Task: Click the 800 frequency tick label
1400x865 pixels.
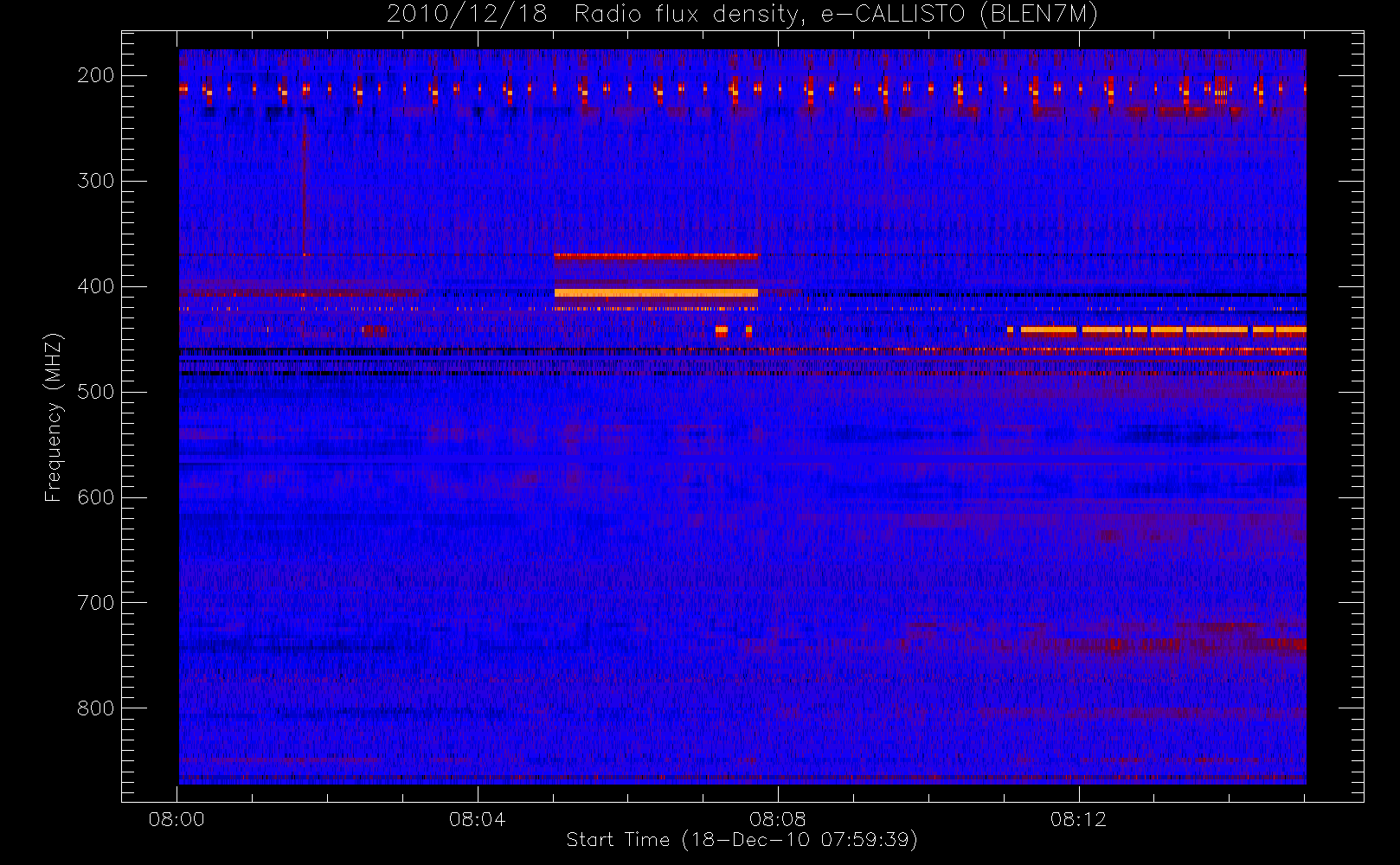Action: (x=96, y=708)
